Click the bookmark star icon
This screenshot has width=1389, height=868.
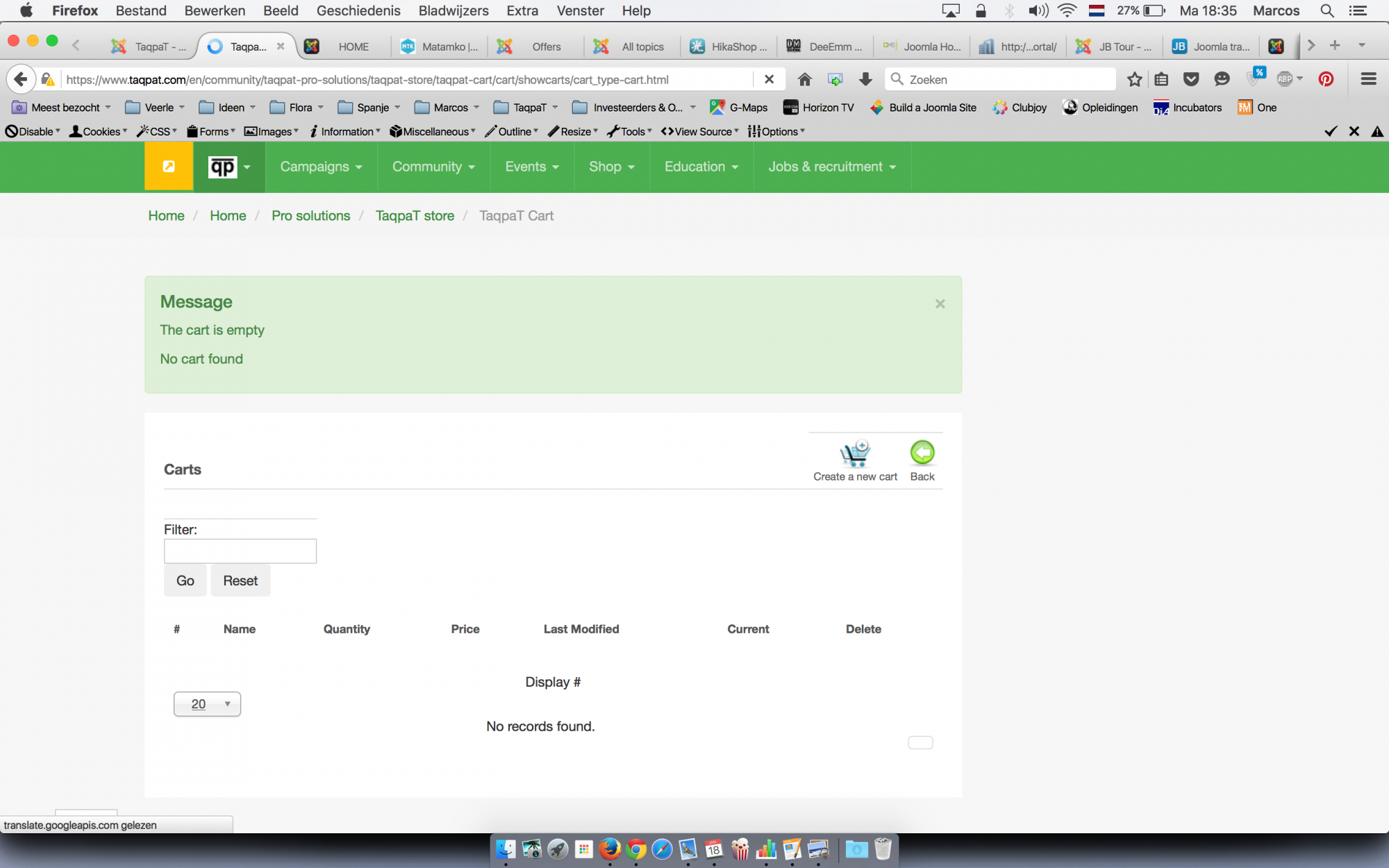coord(1134,79)
